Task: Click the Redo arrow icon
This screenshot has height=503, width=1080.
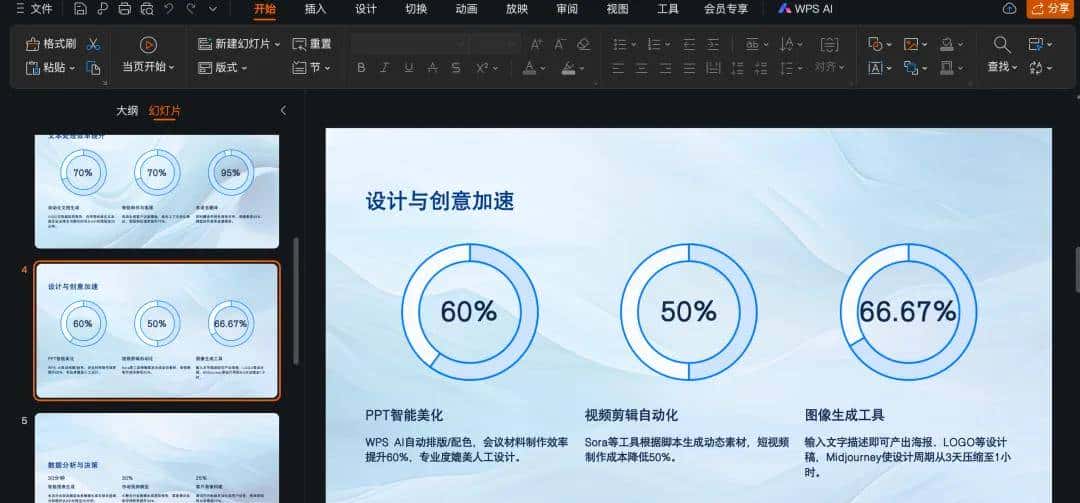Action: (x=191, y=9)
